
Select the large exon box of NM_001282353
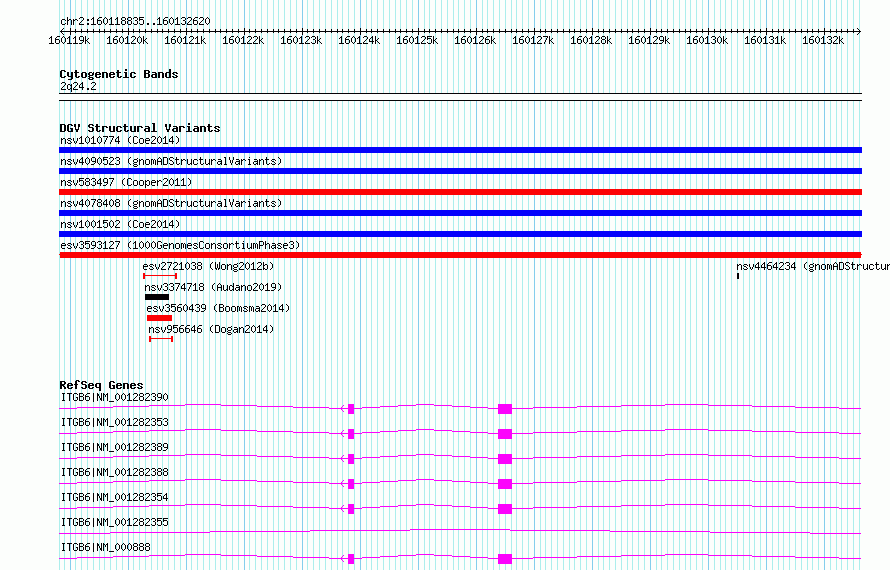coord(505,434)
